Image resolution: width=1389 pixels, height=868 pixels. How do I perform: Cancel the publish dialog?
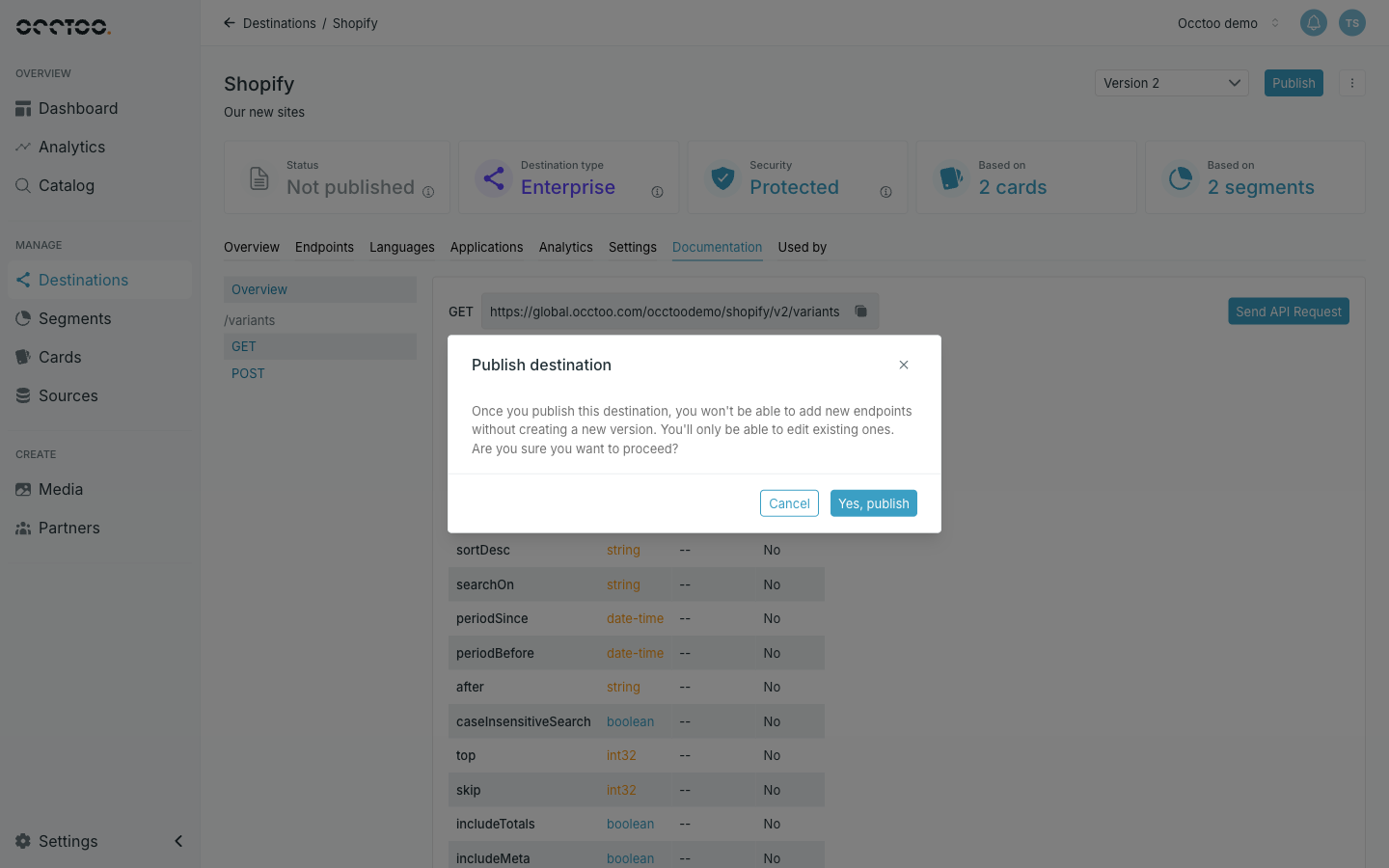[x=789, y=503]
